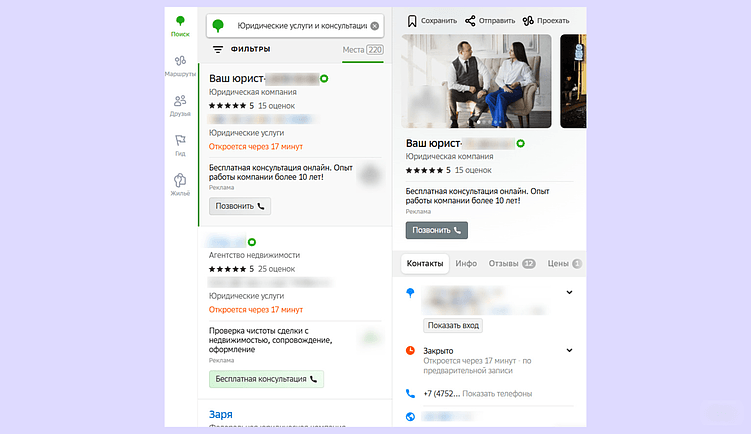Click the green verified badge in company card
The image size is (751, 434).
click(x=521, y=143)
